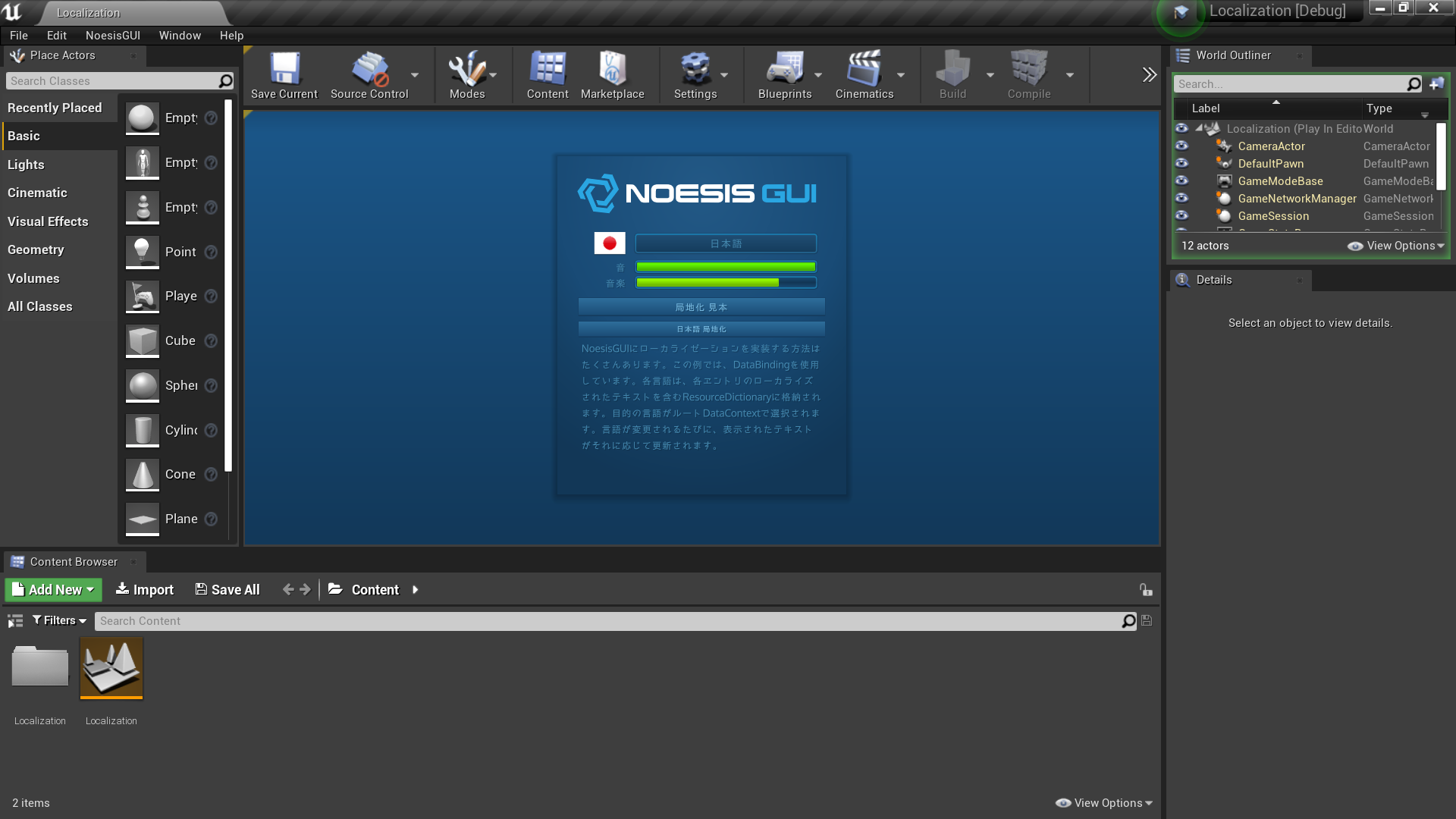Click the second green volume slider

tap(725, 283)
